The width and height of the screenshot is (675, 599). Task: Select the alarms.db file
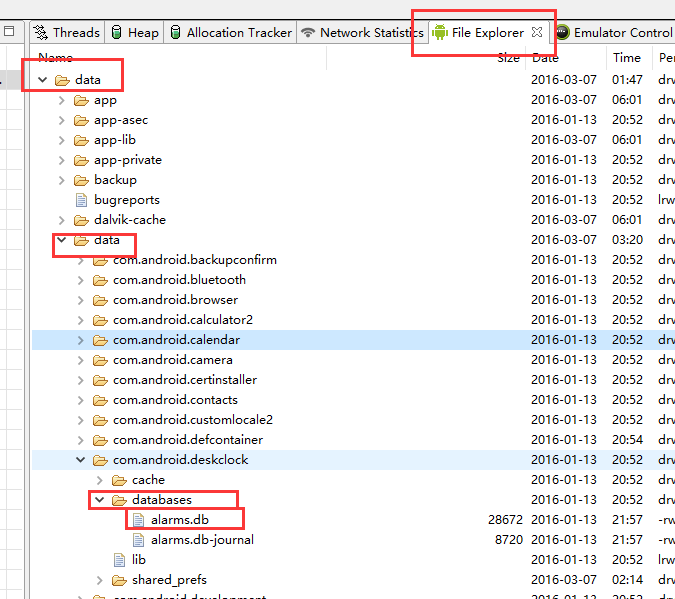pos(180,520)
